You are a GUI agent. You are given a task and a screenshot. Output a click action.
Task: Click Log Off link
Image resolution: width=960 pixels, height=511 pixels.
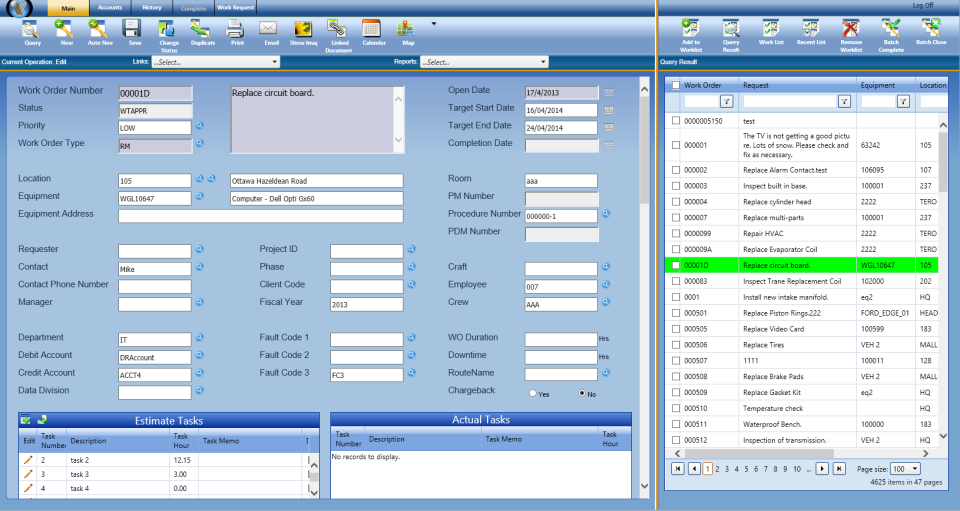923,6
